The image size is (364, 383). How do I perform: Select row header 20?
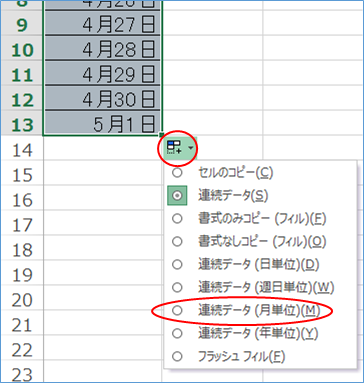[22, 300]
